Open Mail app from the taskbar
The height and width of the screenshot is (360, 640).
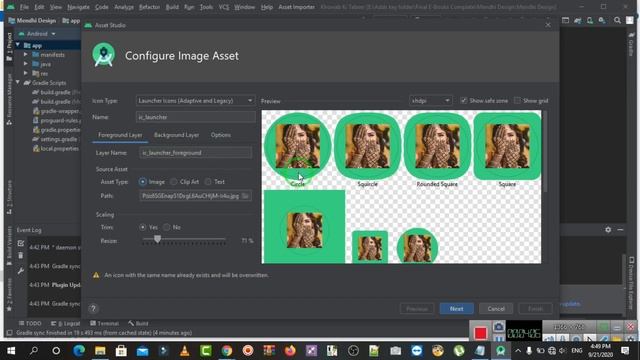click(142, 351)
